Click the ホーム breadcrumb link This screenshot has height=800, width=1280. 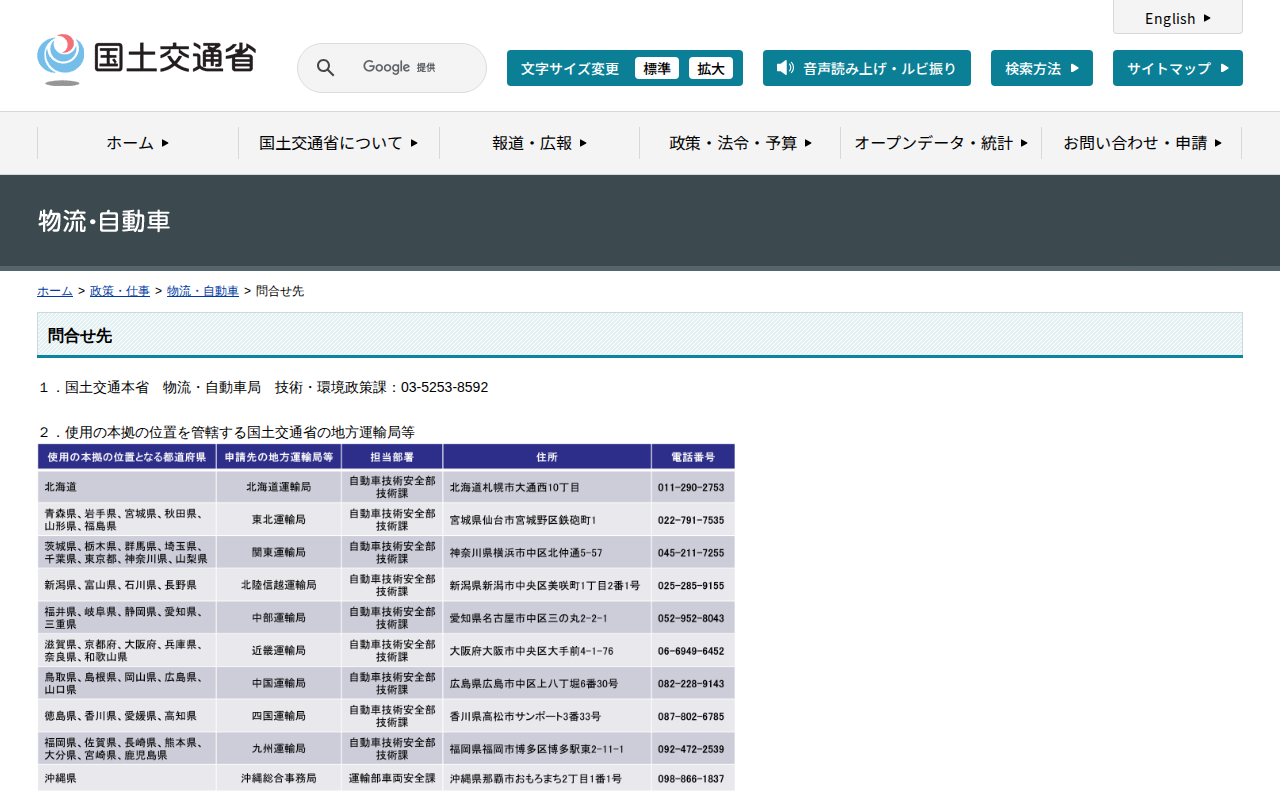(x=55, y=291)
